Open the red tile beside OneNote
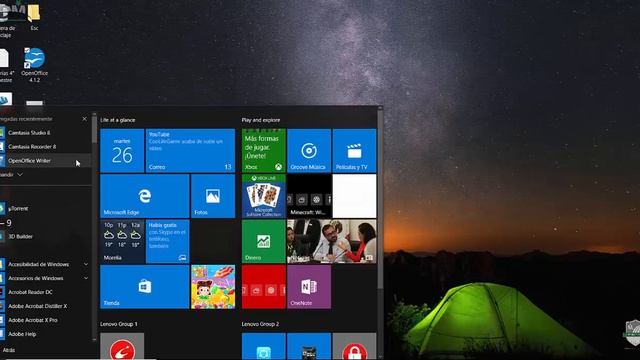The image size is (640, 360). (x=264, y=287)
